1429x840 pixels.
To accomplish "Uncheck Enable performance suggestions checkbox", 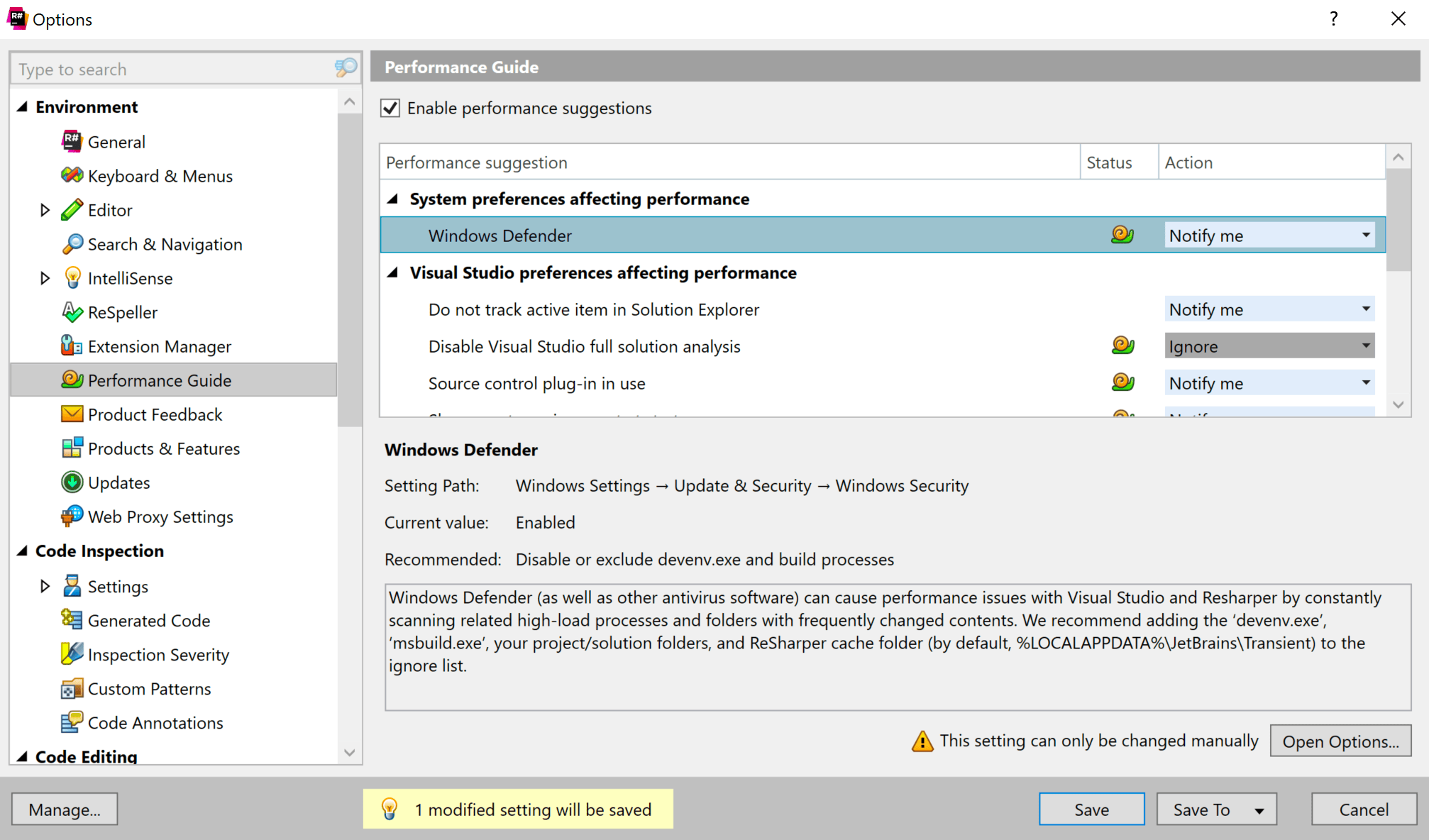I will (x=390, y=108).
